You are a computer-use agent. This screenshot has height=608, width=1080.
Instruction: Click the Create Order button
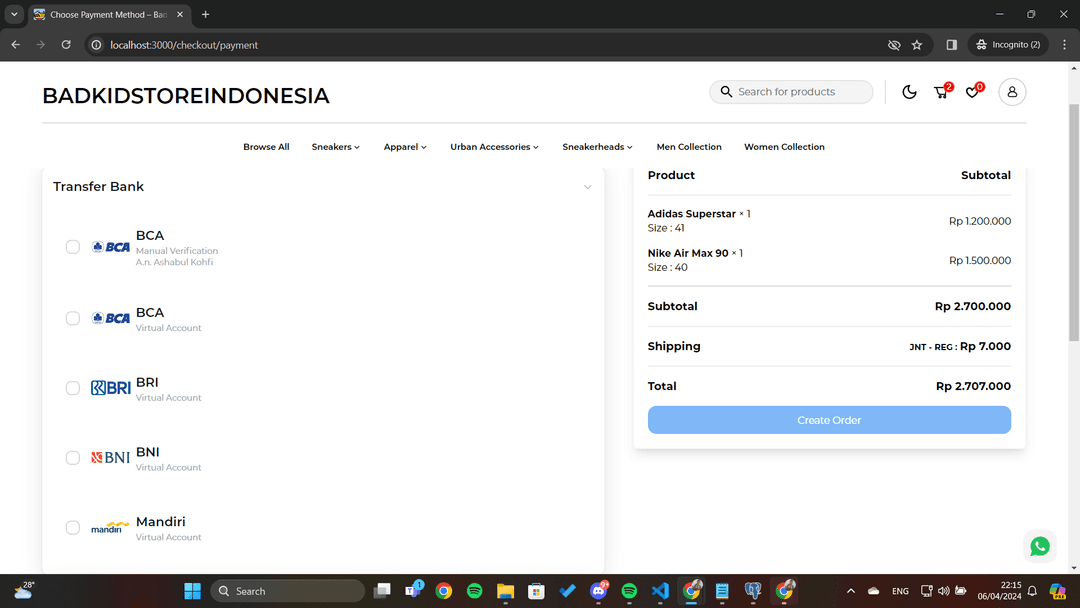point(829,420)
